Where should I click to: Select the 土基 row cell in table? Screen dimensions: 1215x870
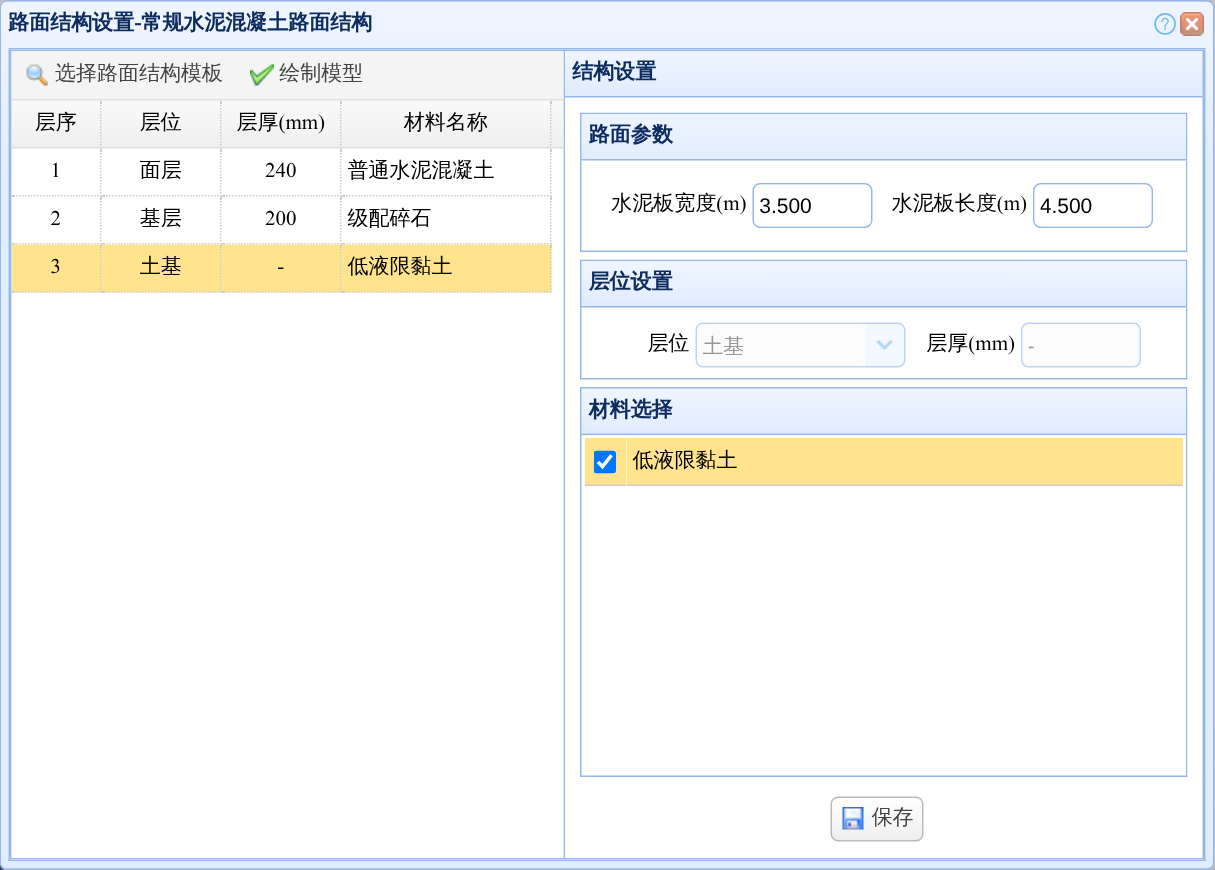coord(161,267)
